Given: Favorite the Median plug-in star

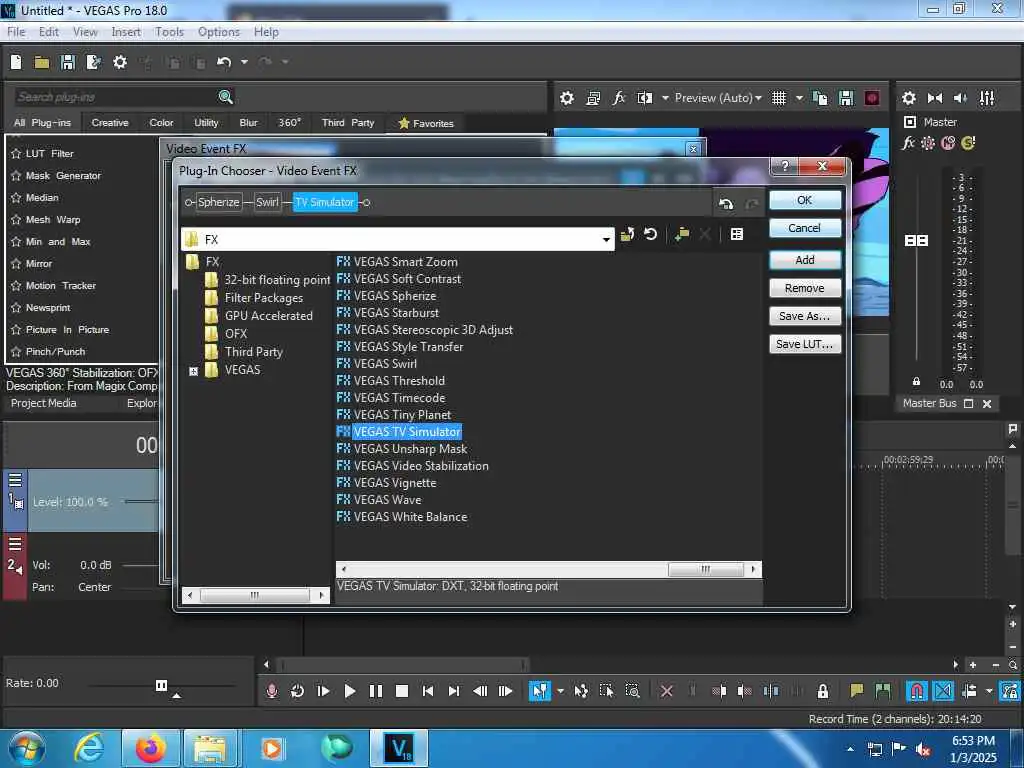Looking at the screenshot, I should click(x=16, y=198).
